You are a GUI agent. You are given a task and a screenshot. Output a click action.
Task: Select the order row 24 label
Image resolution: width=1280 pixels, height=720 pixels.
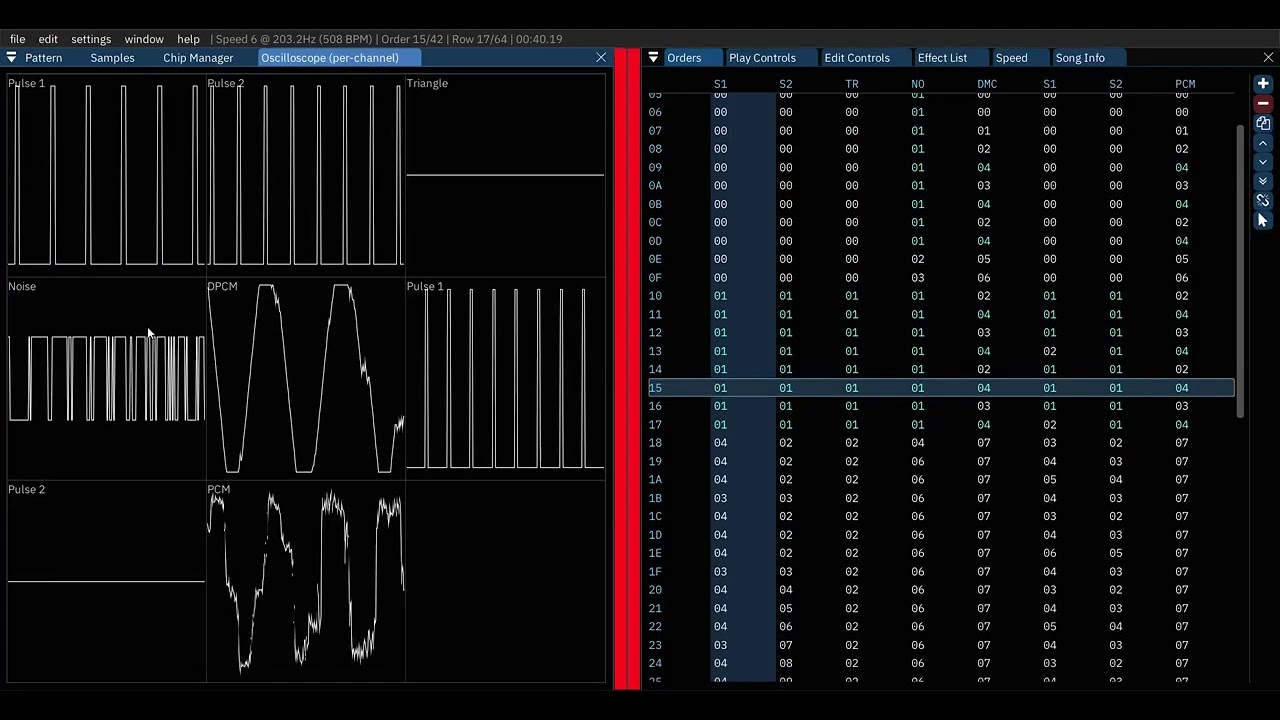click(x=655, y=664)
